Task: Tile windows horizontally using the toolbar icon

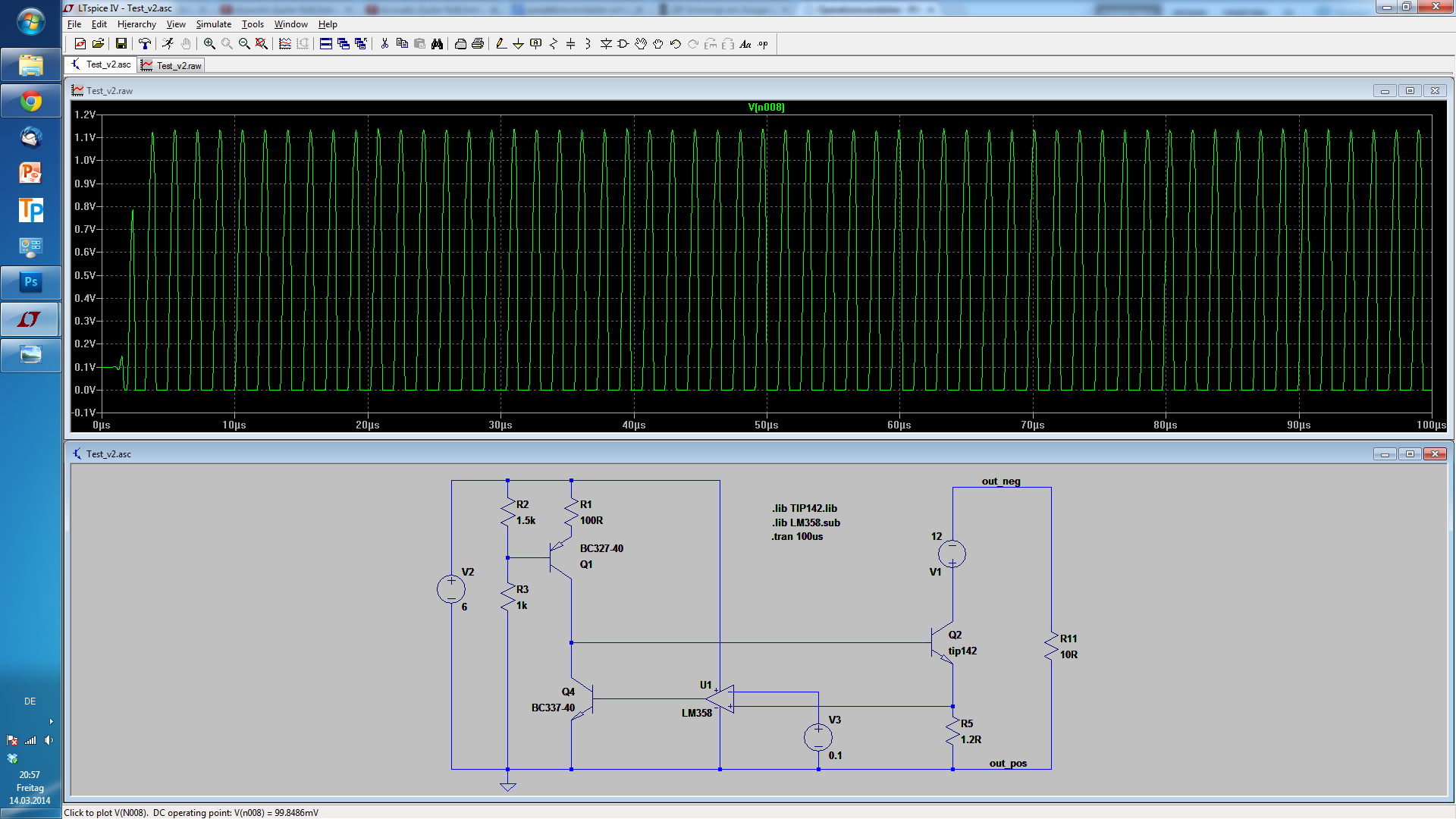Action: [325, 44]
